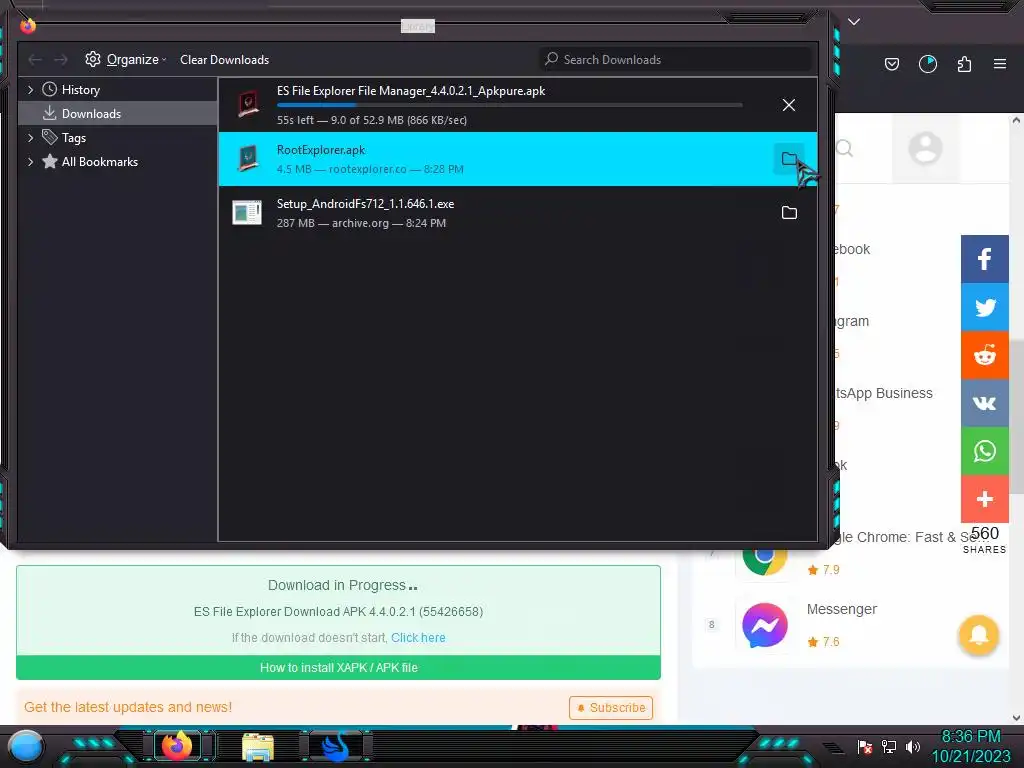
Task: Click the ES File Explorer apk file icon
Action: click(x=248, y=104)
